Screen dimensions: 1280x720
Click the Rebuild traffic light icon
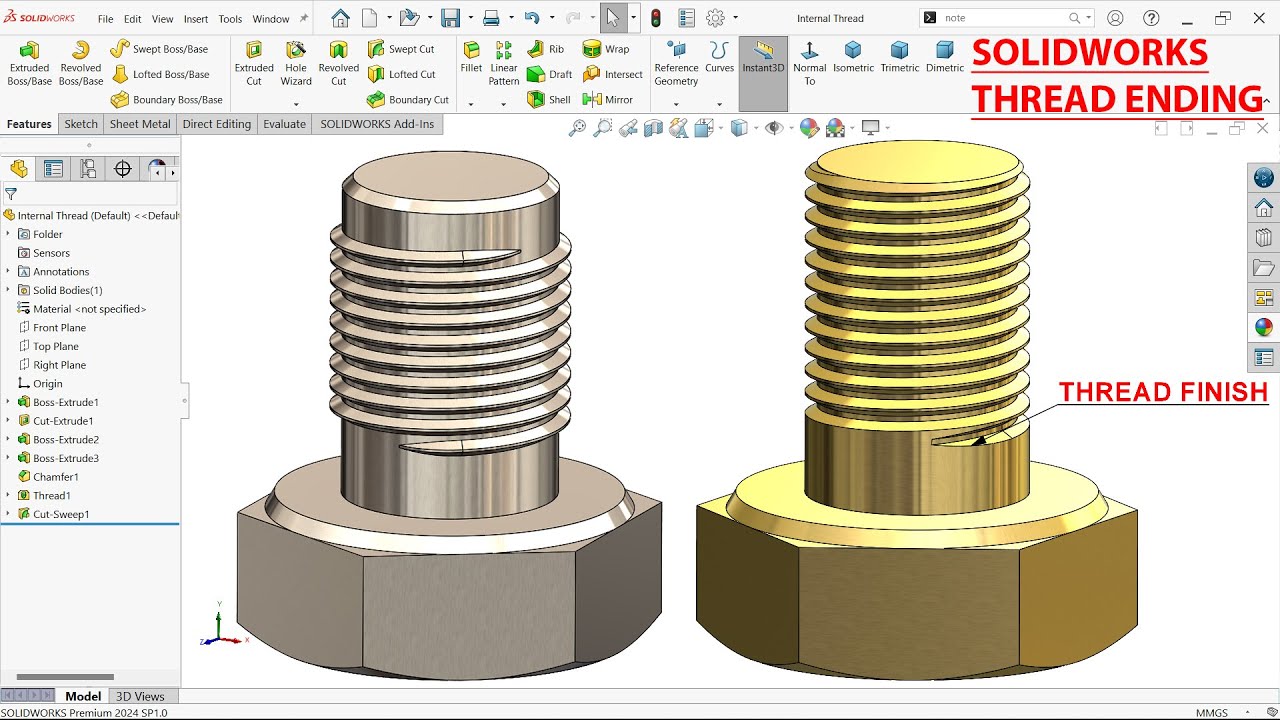point(656,18)
